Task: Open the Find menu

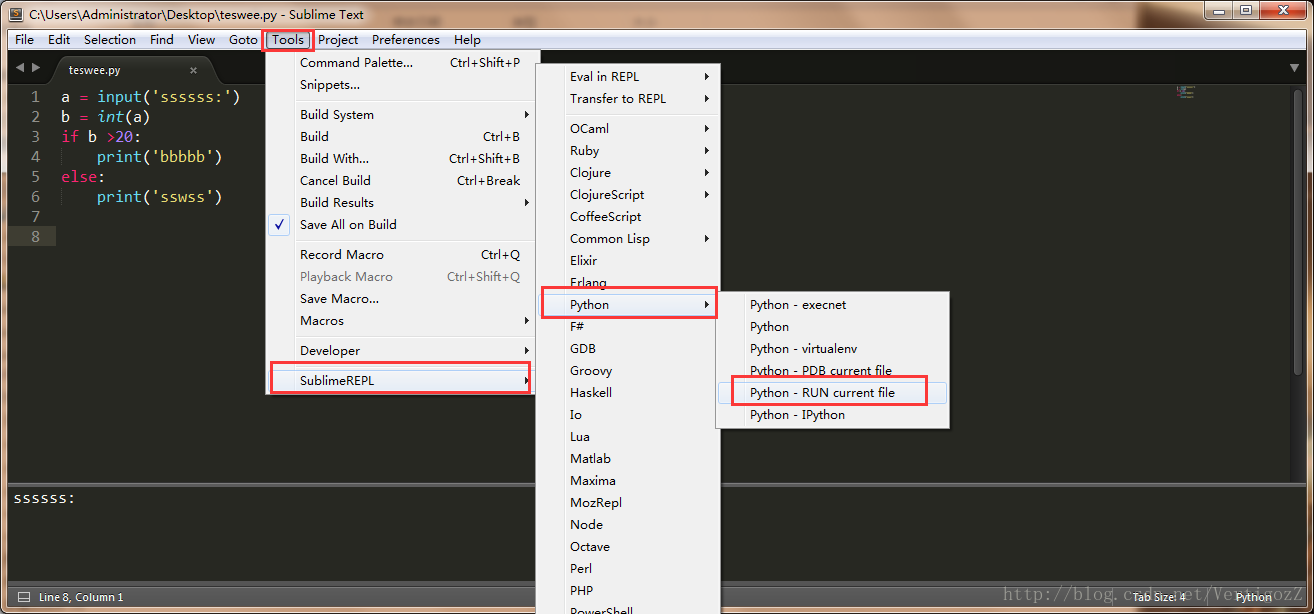Action: [162, 40]
